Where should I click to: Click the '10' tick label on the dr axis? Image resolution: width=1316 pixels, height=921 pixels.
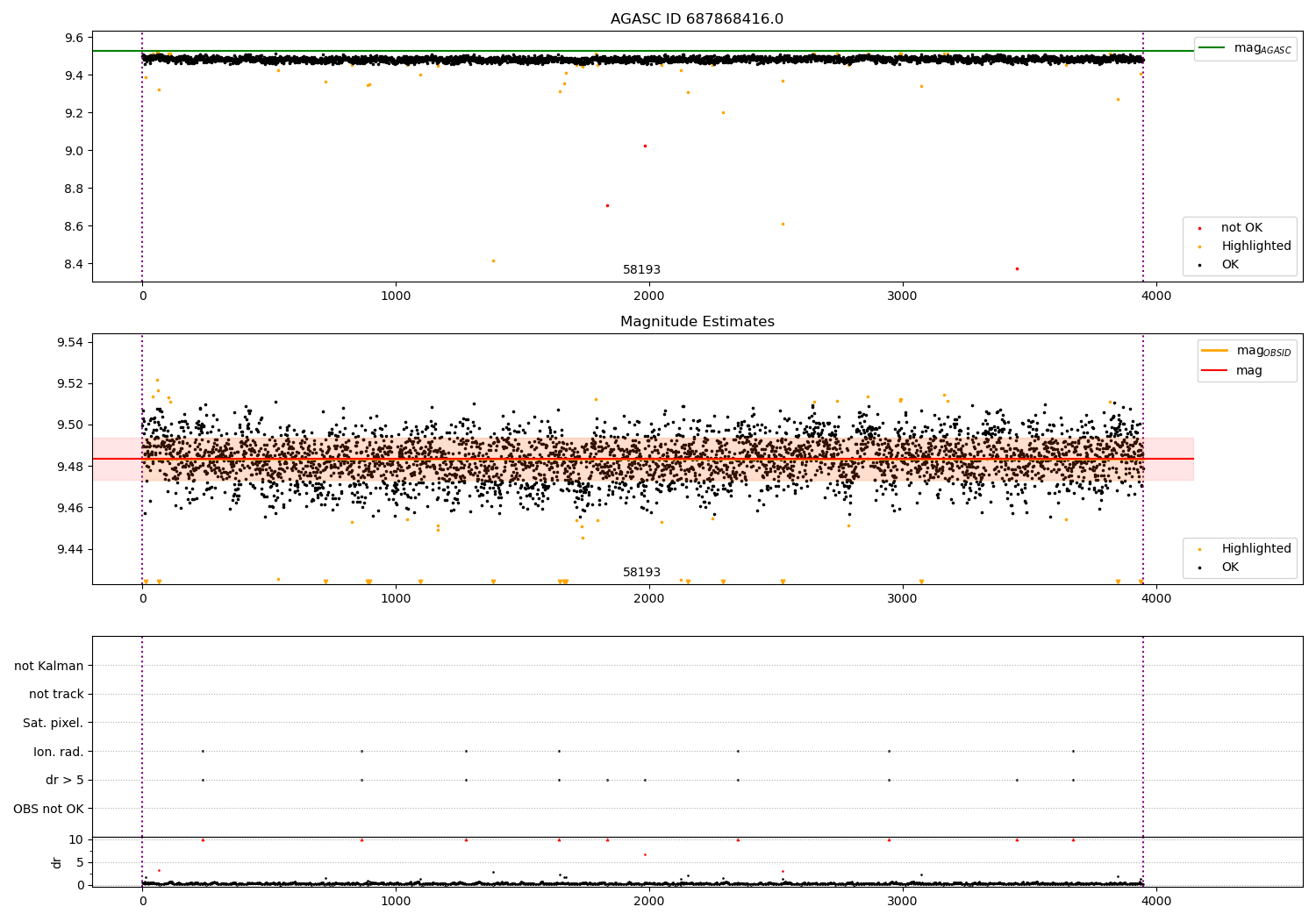pyautogui.click(x=76, y=839)
